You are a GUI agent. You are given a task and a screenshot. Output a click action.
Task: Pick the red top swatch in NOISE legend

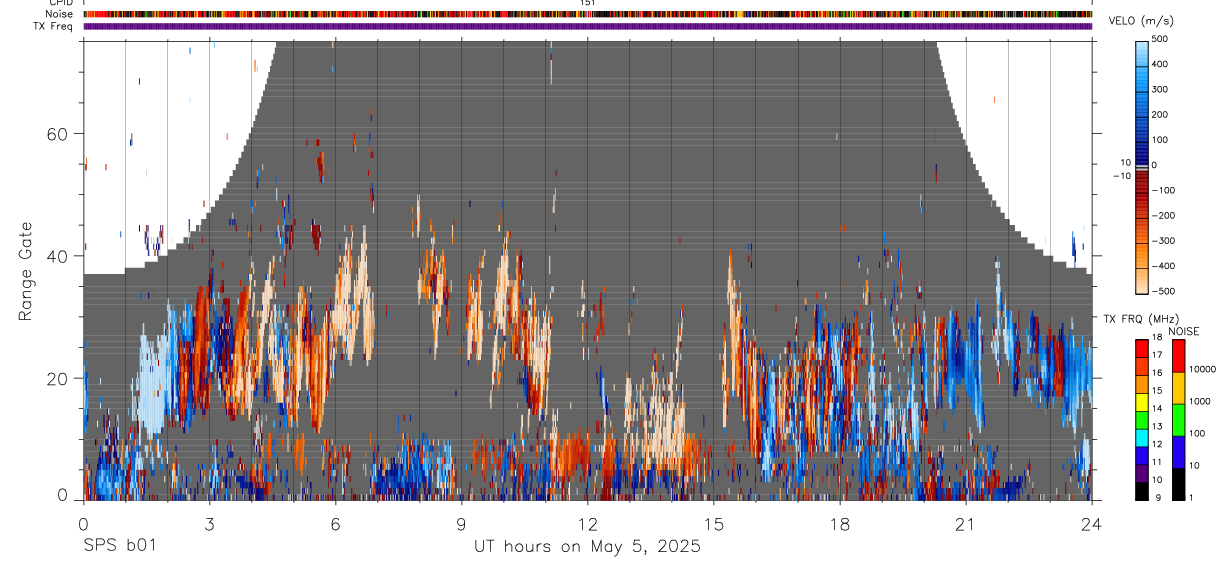[1178, 357]
